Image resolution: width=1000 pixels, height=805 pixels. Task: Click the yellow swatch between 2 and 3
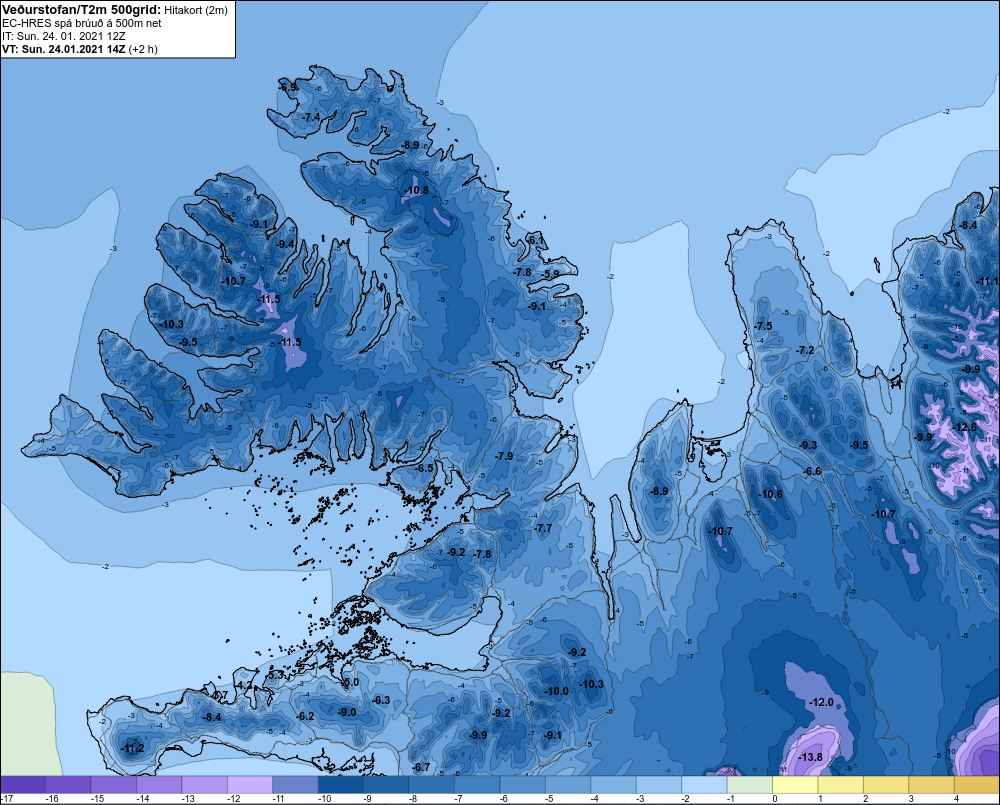[x=886, y=785]
